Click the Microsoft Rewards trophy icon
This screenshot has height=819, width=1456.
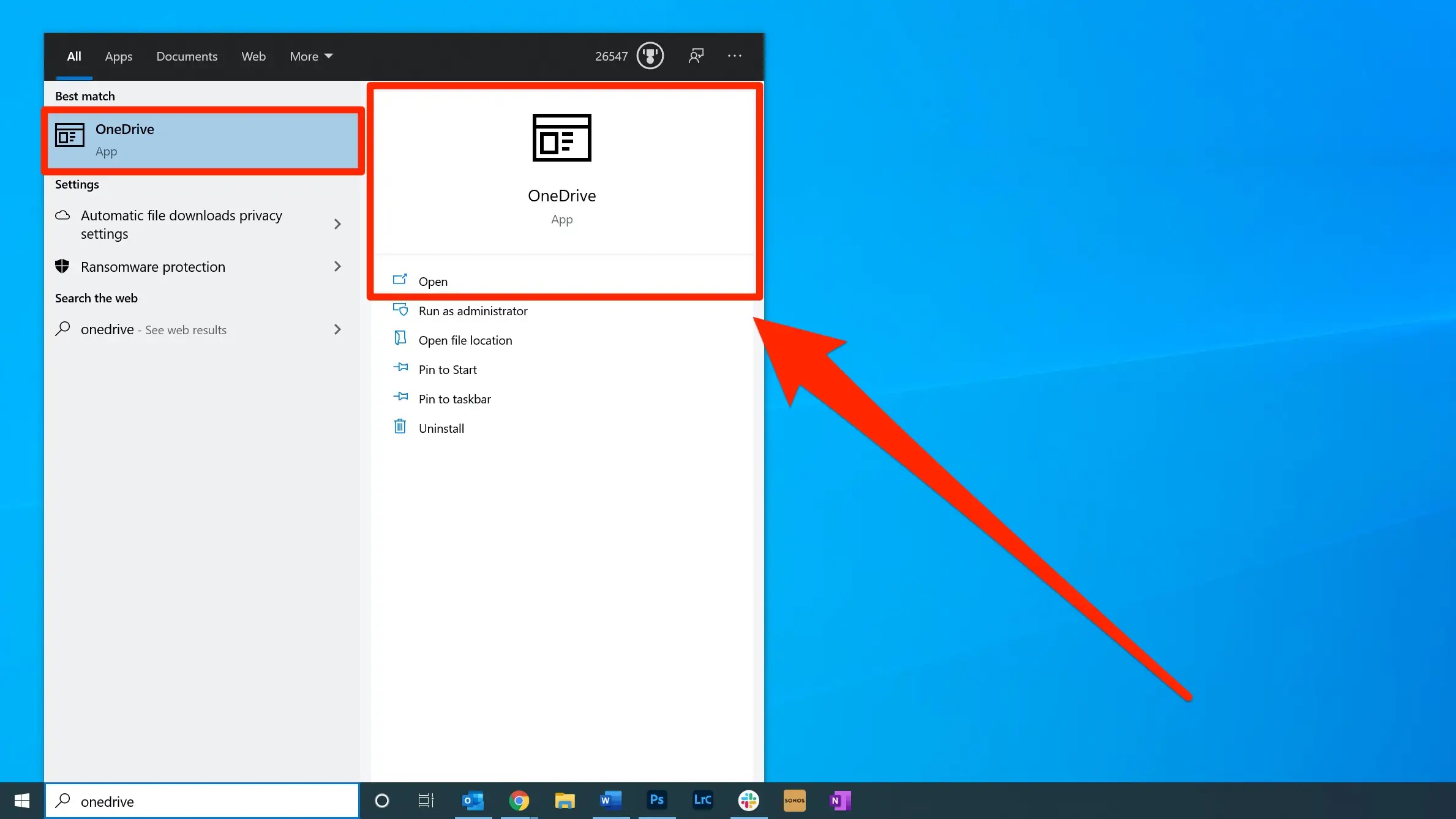(x=650, y=56)
